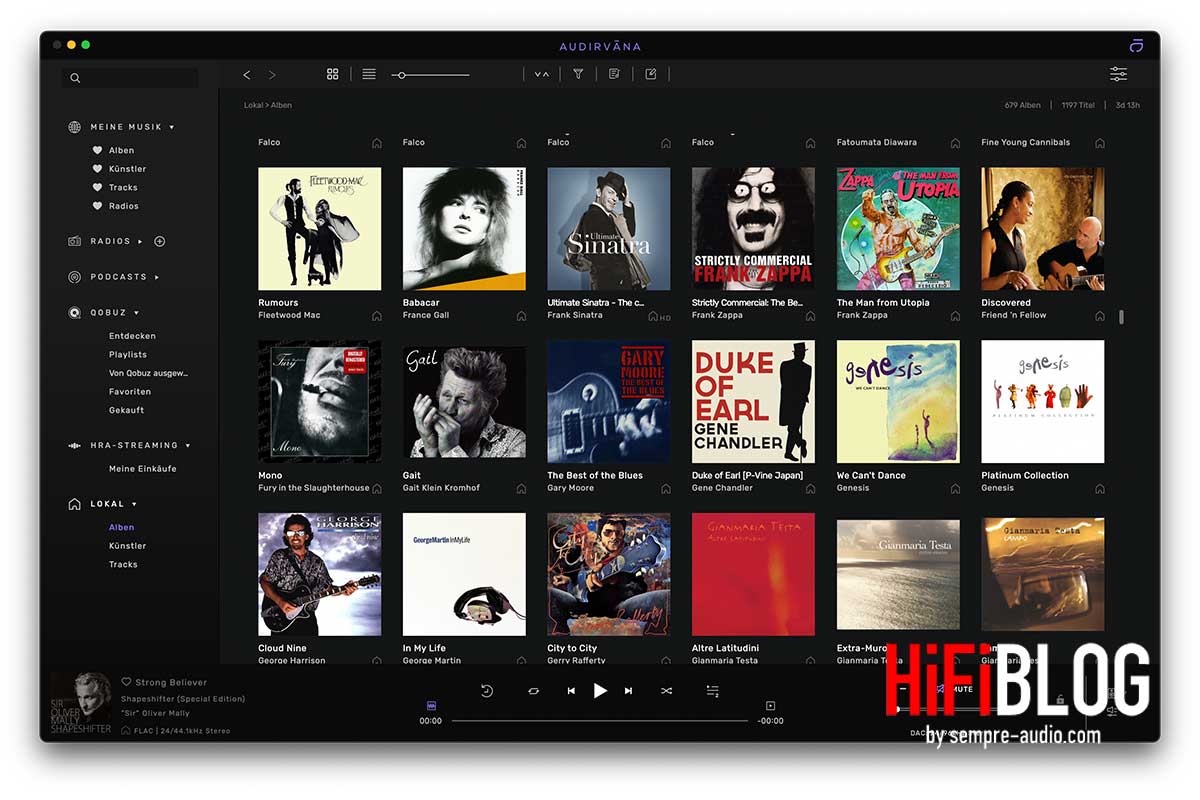Switch to list view layout
This screenshot has width=1200, height=800.
(368, 74)
